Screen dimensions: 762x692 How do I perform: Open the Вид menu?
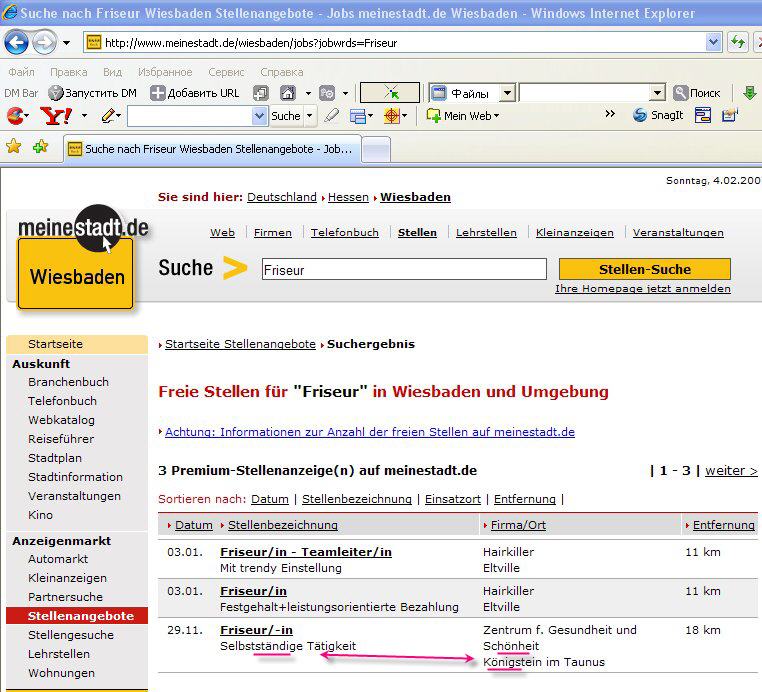(x=112, y=72)
